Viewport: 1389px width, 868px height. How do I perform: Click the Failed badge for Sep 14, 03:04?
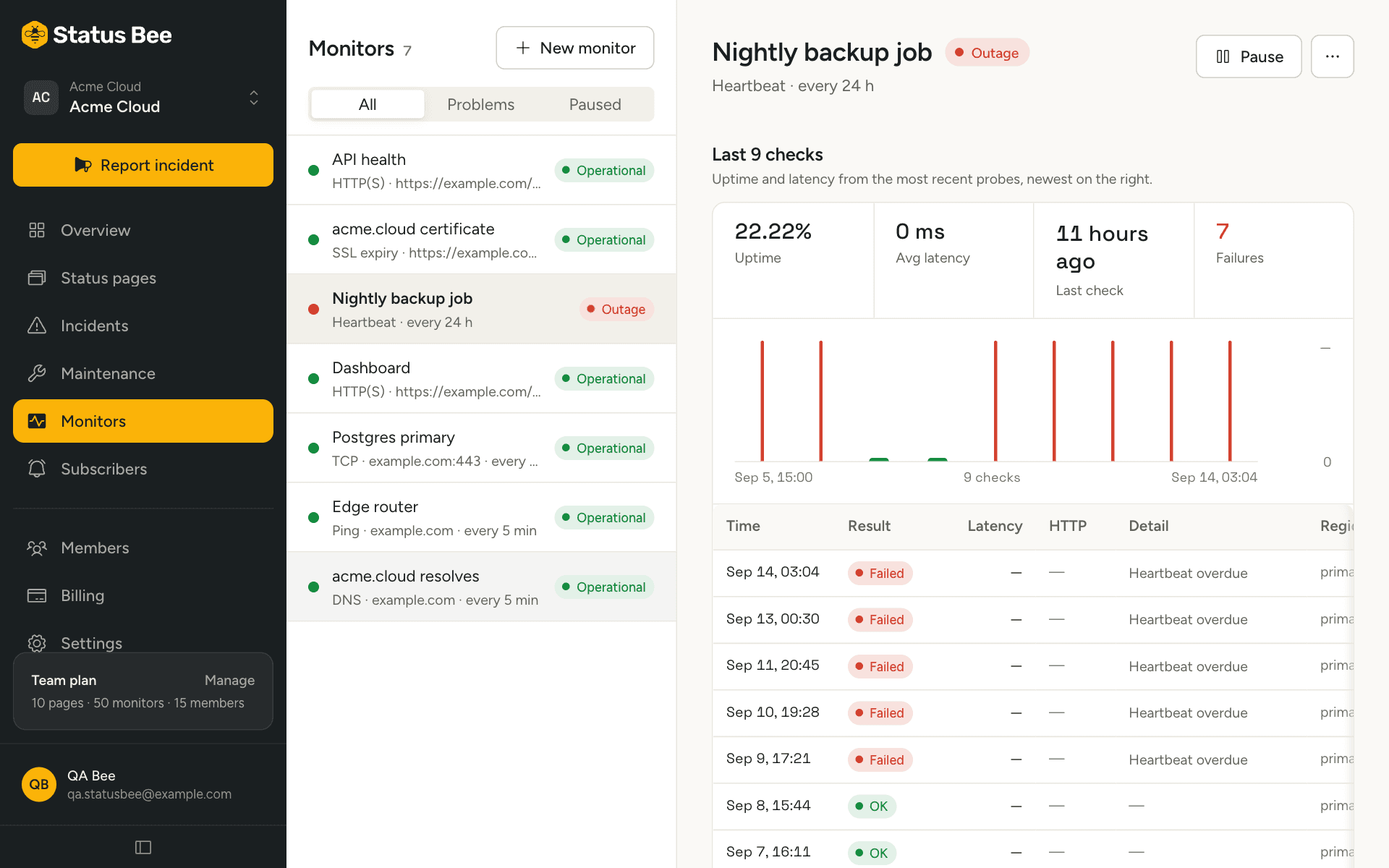pos(880,573)
